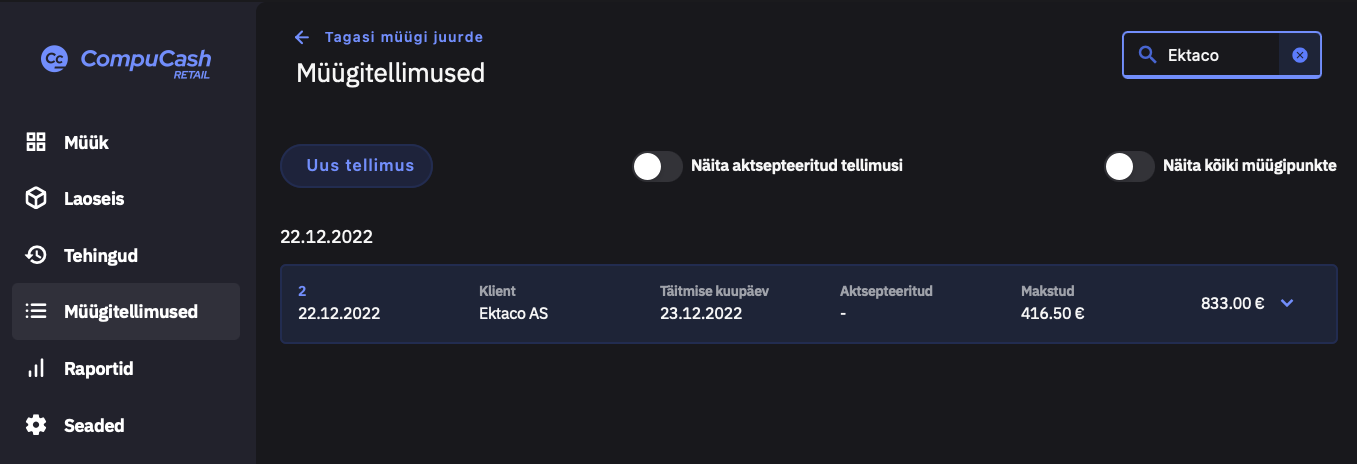This screenshot has width=1357, height=464.
Task: Expand order row with chevron arrow
Action: coord(1287,303)
